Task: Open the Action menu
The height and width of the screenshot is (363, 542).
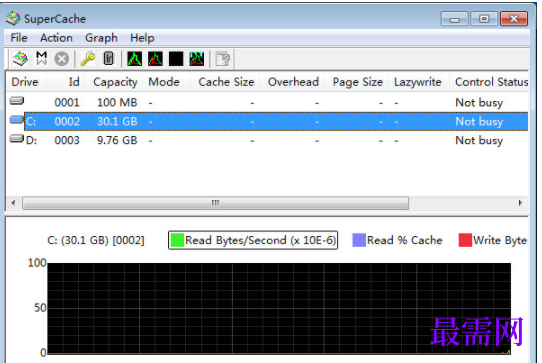Action: (56, 38)
